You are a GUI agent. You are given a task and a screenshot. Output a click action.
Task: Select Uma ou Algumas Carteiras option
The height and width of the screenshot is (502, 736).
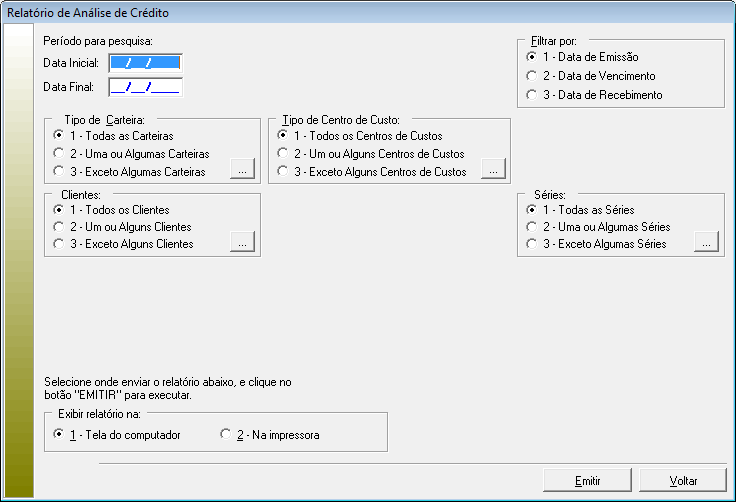58,153
